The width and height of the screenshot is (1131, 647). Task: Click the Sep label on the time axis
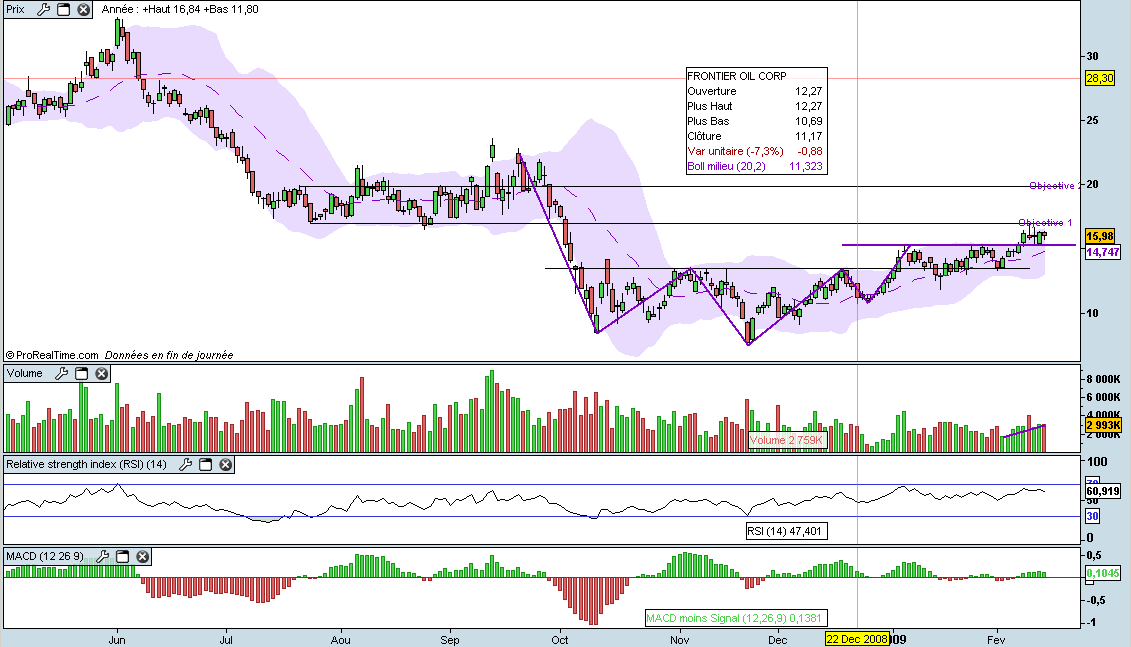pos(449,640)
